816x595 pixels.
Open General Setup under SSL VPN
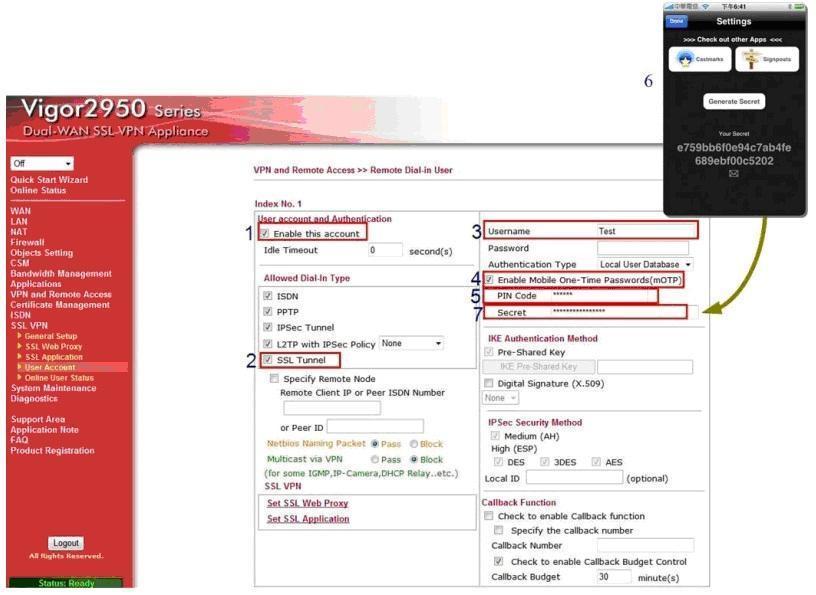[x=50, y=336]
